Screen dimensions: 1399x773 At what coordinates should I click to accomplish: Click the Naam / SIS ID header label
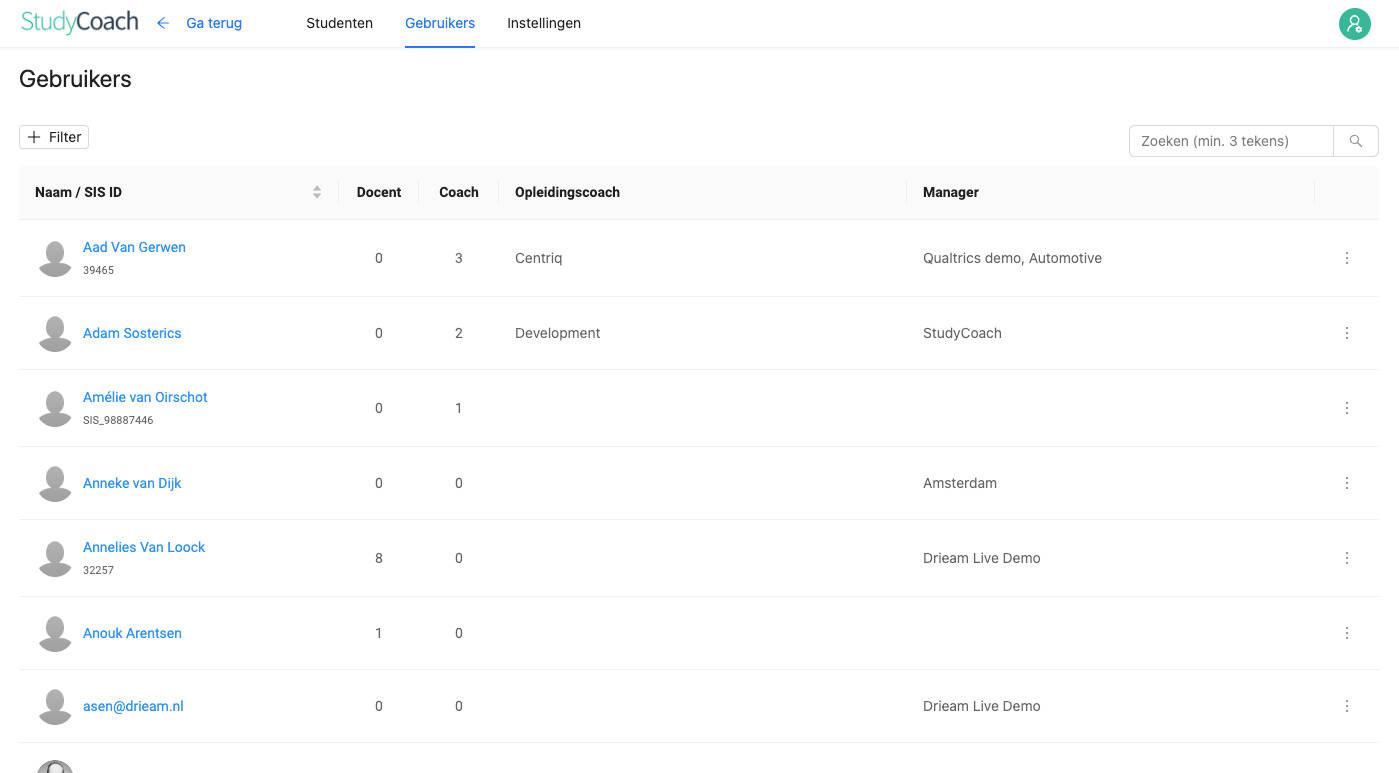(x=78, y=192)
